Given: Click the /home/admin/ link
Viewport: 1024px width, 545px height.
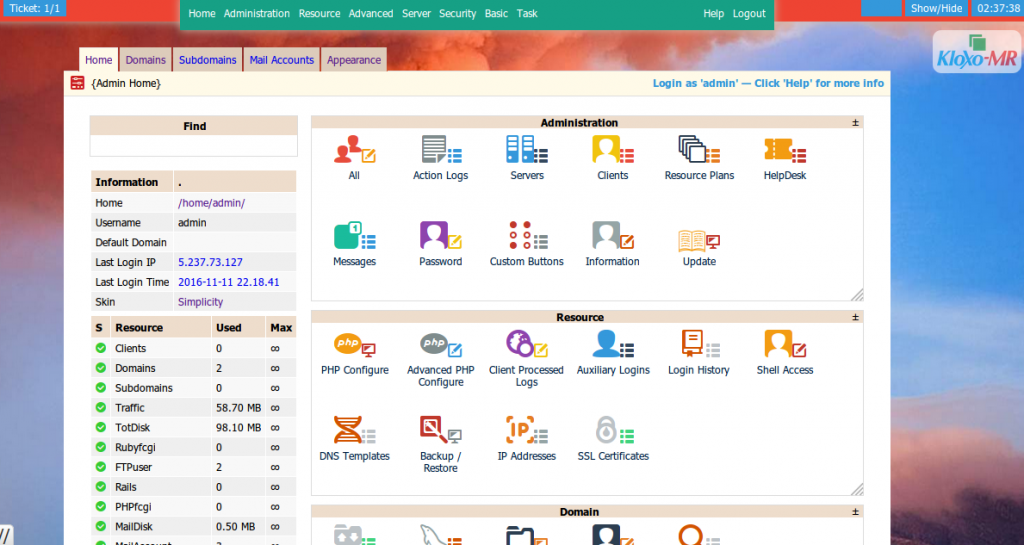Looking at the screenshot, I should click(212, 203).
